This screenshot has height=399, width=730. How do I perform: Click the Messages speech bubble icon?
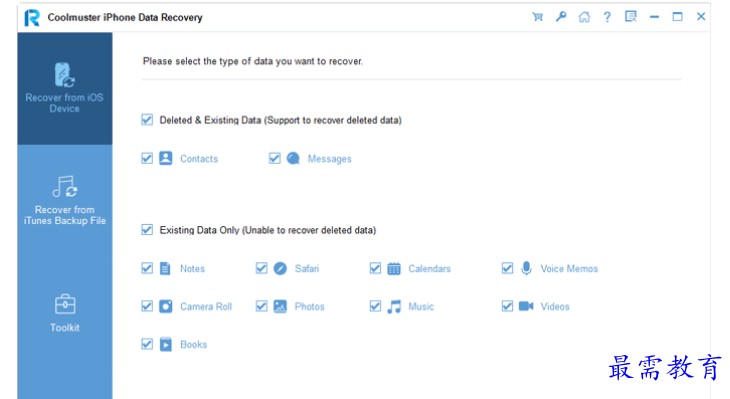(293, 158)
